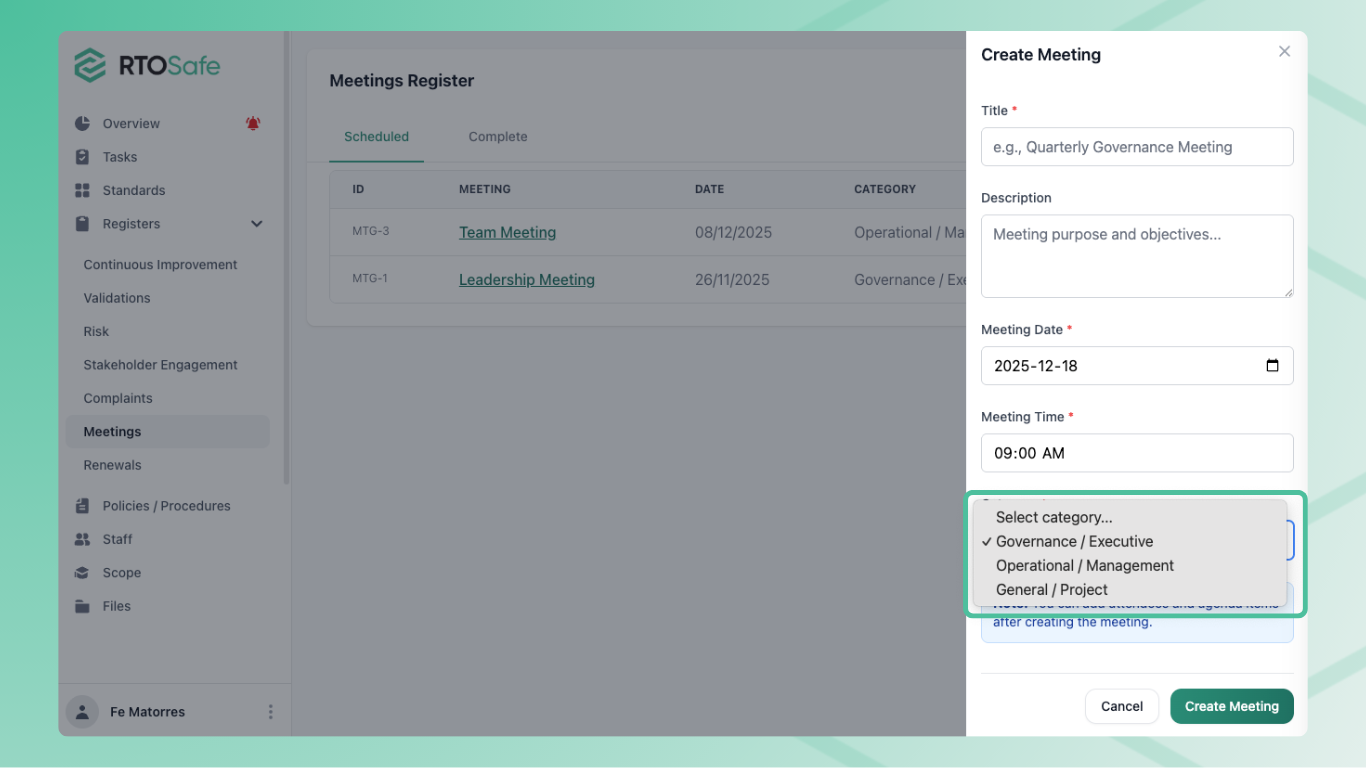
Task: Open the Team Meeting link
Action: pos(507,233)
